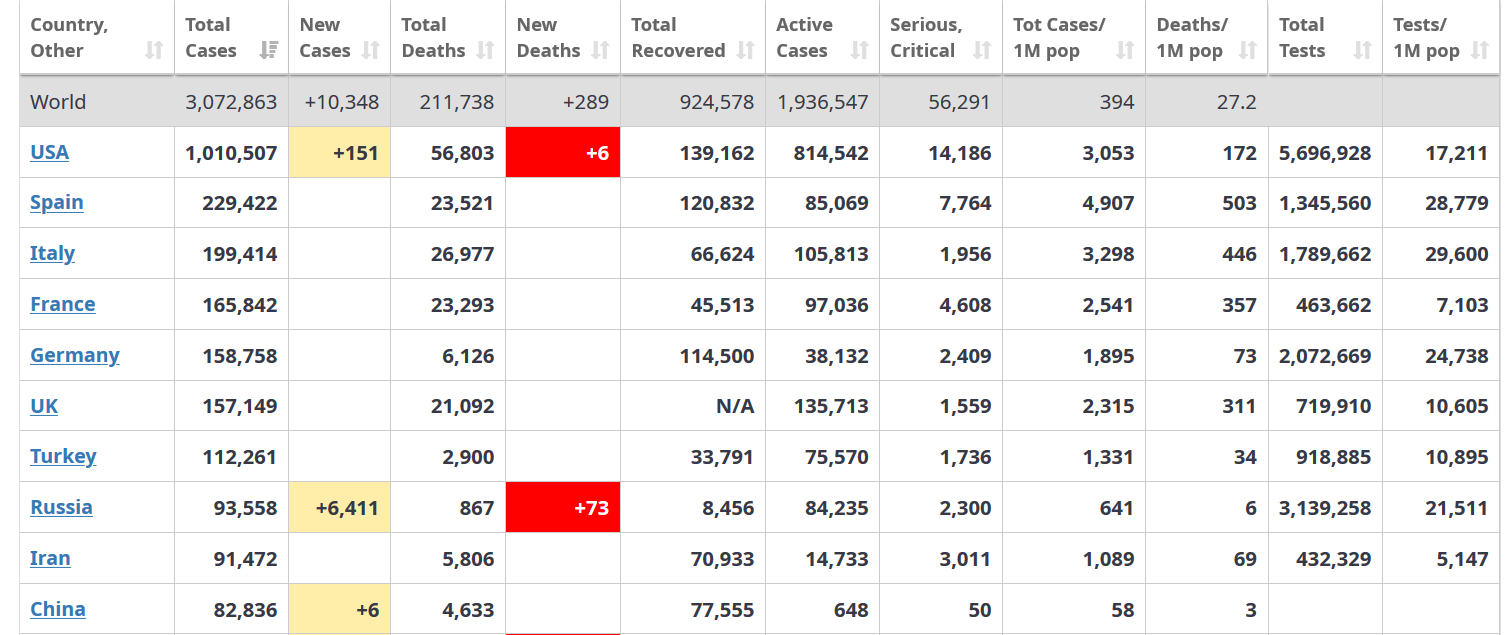Viewport: 1507px width, 635px height.
Task: Open the Germany link
Action: [74, 355]
